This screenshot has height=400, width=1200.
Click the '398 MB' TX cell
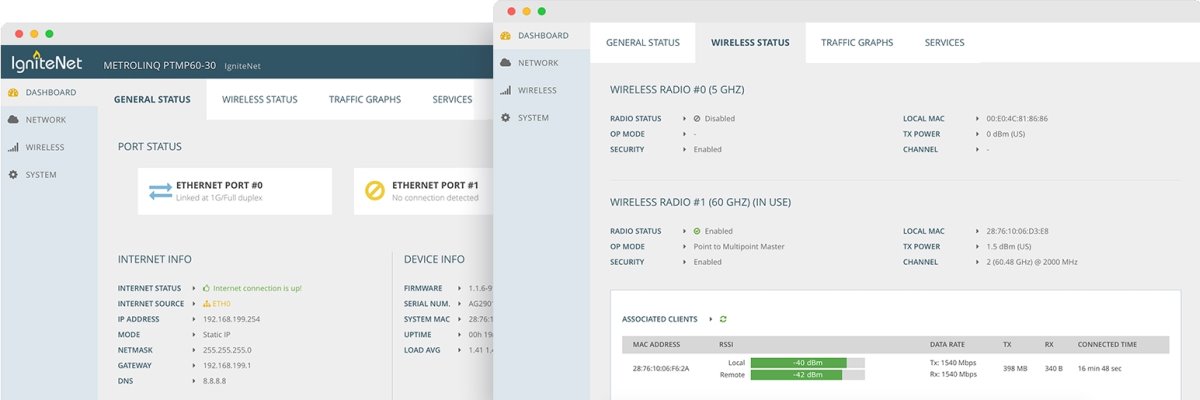[x=1017, y=368]
